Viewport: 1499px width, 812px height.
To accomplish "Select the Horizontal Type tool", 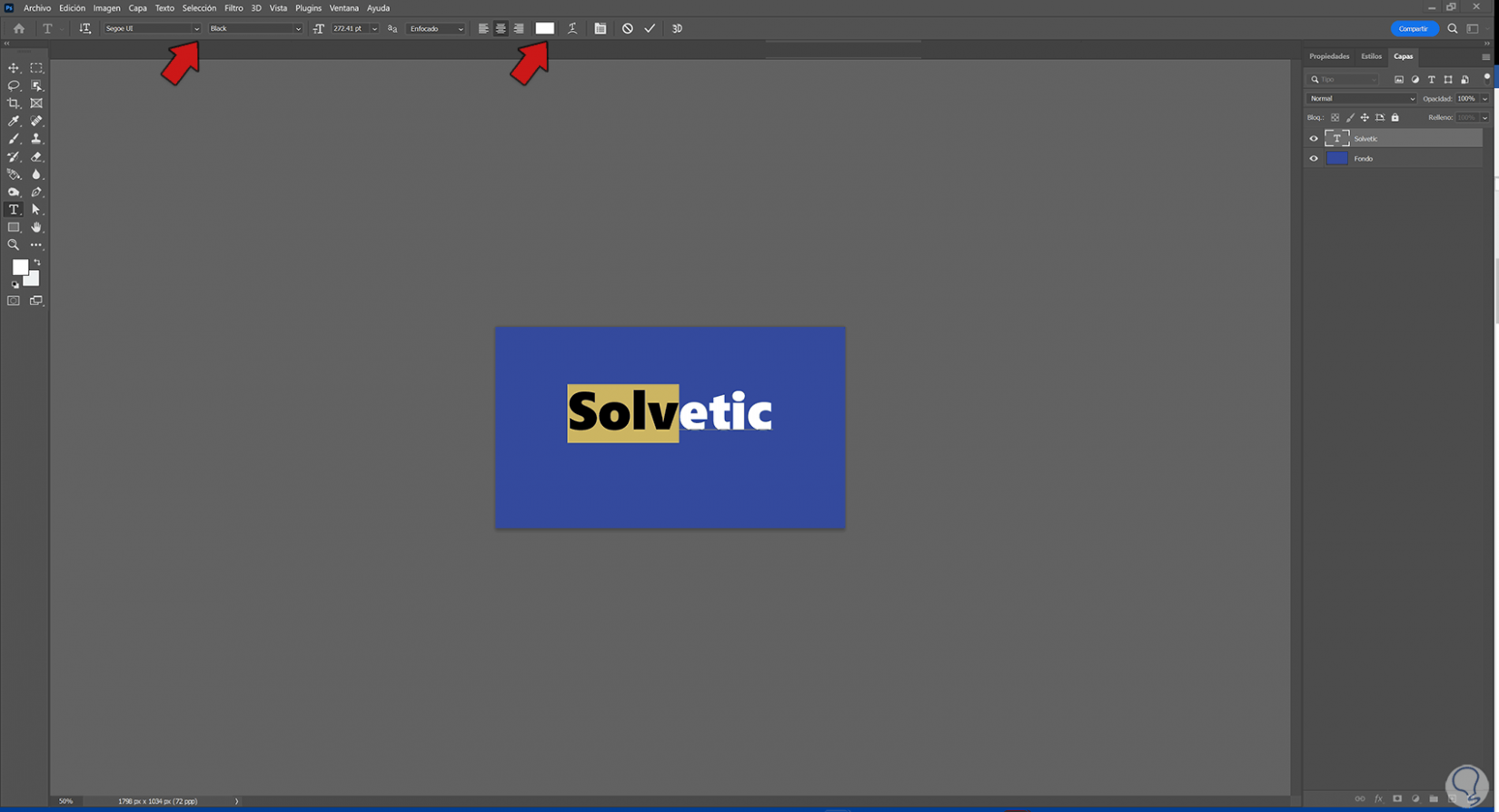I will pos(14,210).
